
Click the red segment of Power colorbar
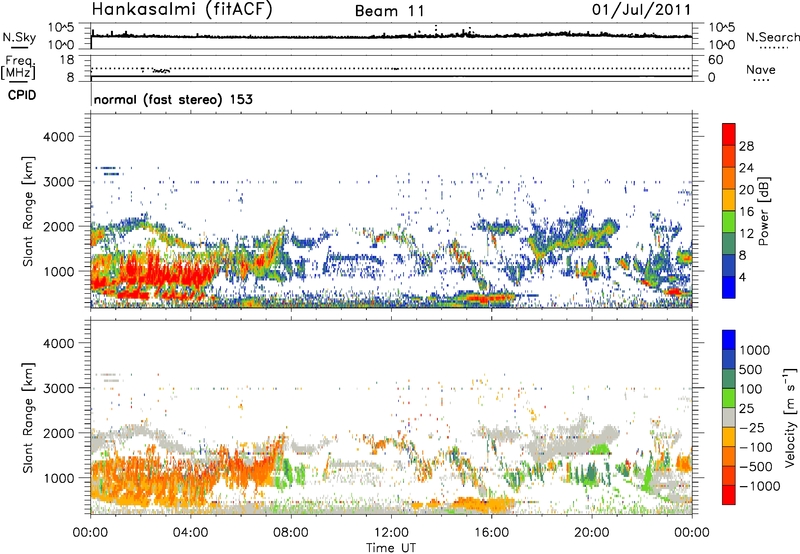(729, 135)
